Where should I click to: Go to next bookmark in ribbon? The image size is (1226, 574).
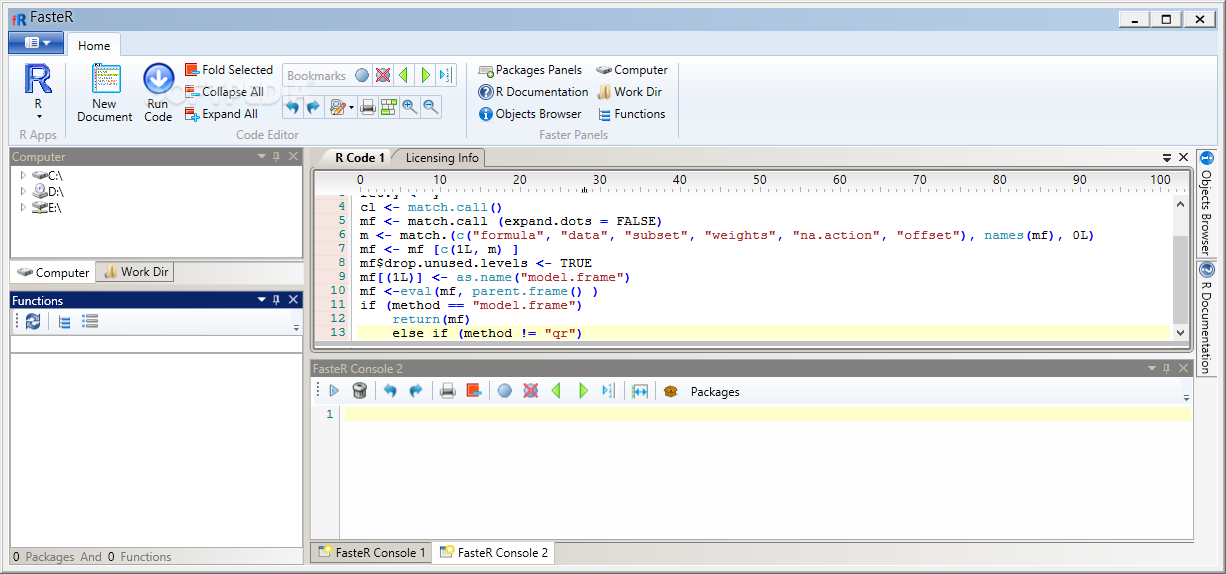(425, 76)
